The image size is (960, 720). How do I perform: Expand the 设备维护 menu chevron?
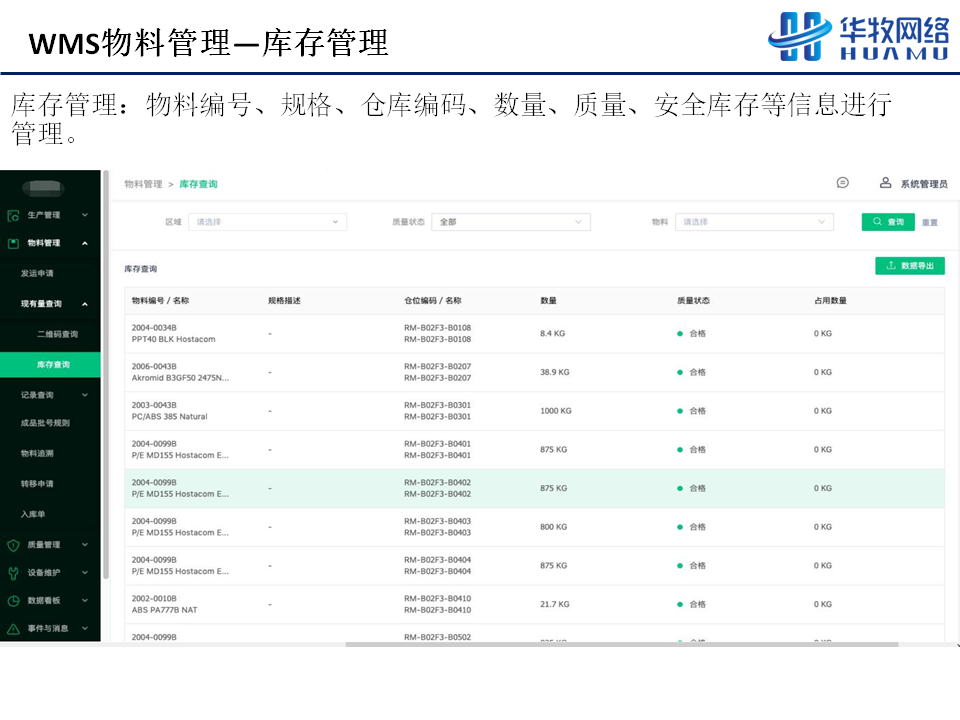pos(85,572)
